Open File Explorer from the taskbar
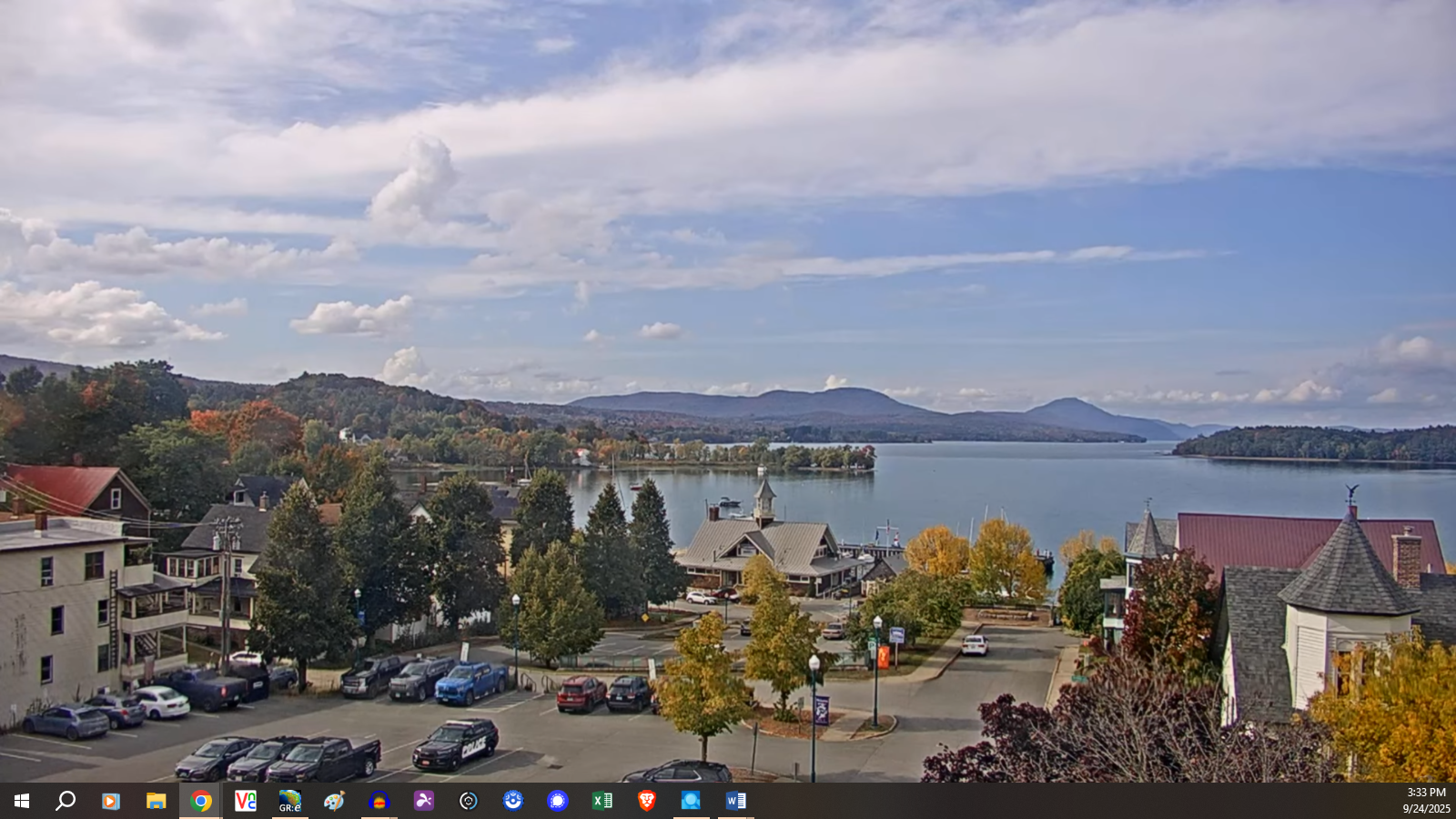This screenshot has height=819, width=1456. (156, 801)
